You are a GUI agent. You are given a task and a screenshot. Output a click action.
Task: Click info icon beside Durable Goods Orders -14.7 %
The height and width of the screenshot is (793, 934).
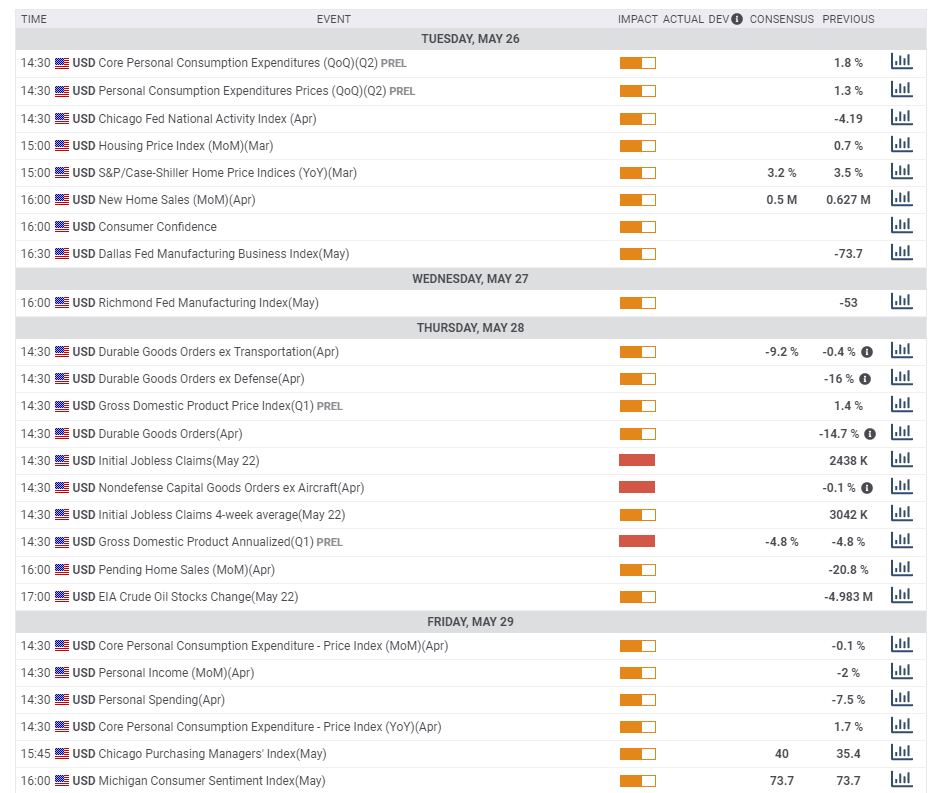pyautogui.click(x=870, y=434)
